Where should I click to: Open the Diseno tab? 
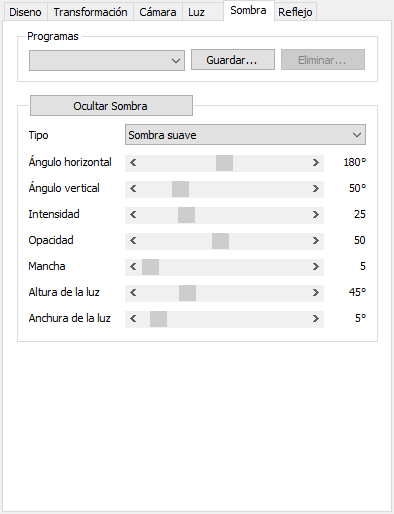coord(25,12)
